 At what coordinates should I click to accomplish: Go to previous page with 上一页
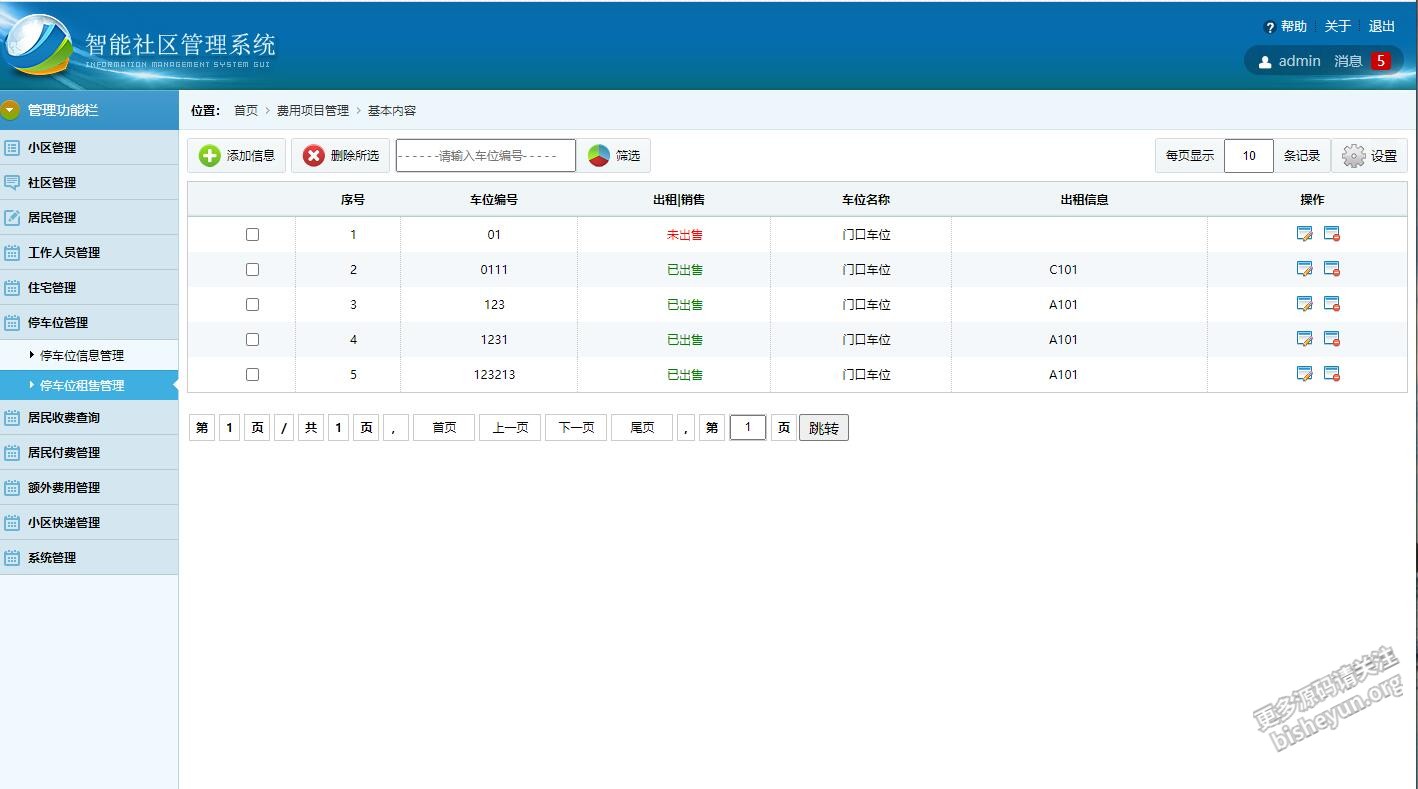pyautogui.click(x=510, y=428)
